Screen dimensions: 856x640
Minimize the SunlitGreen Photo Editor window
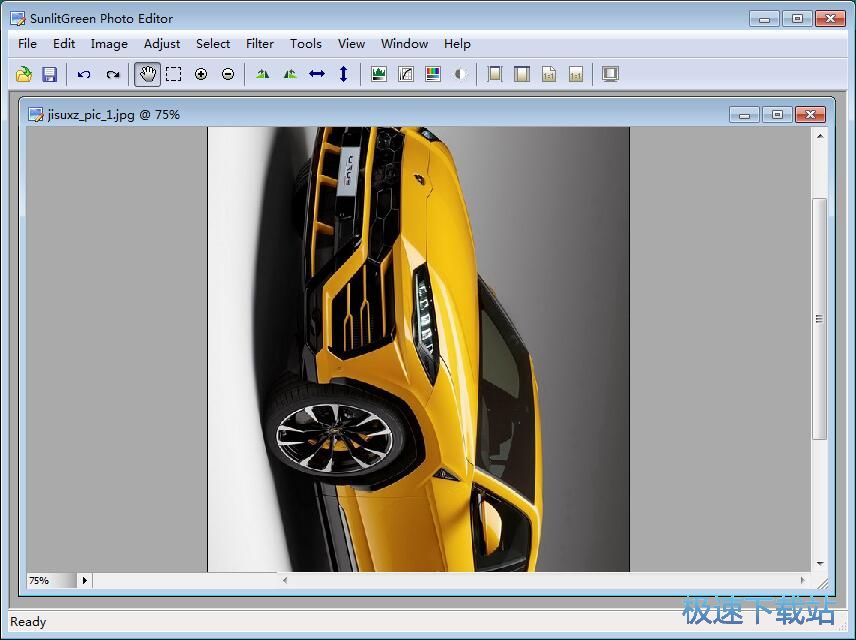point(764,19)
